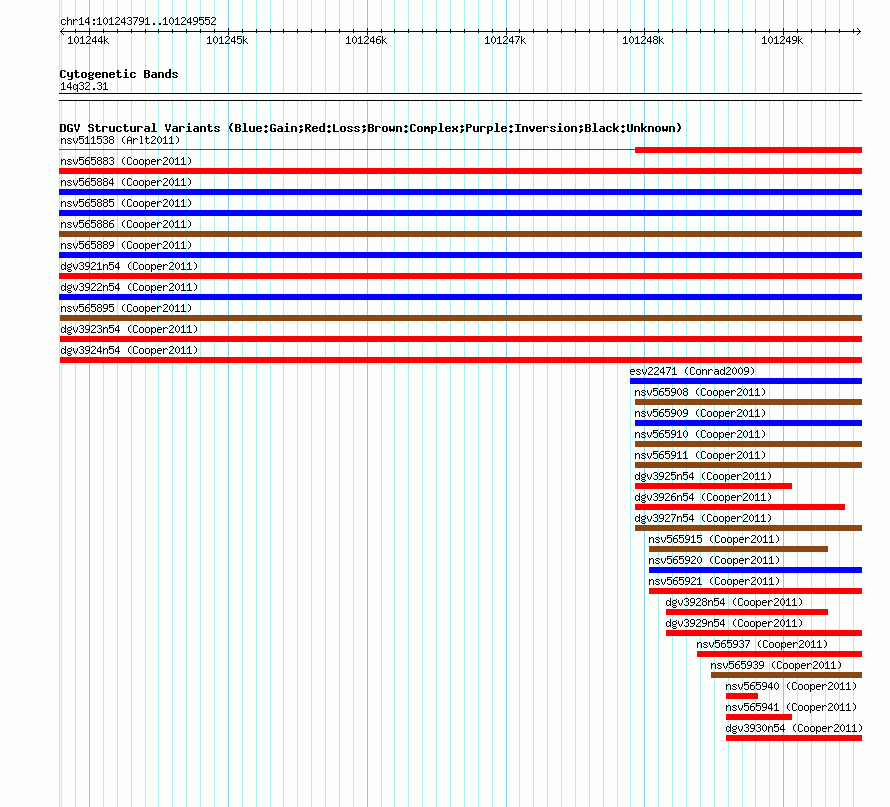Click the 101247k ruler label
The height and width of the screenshot is (807, 890).
coord(505,40)
